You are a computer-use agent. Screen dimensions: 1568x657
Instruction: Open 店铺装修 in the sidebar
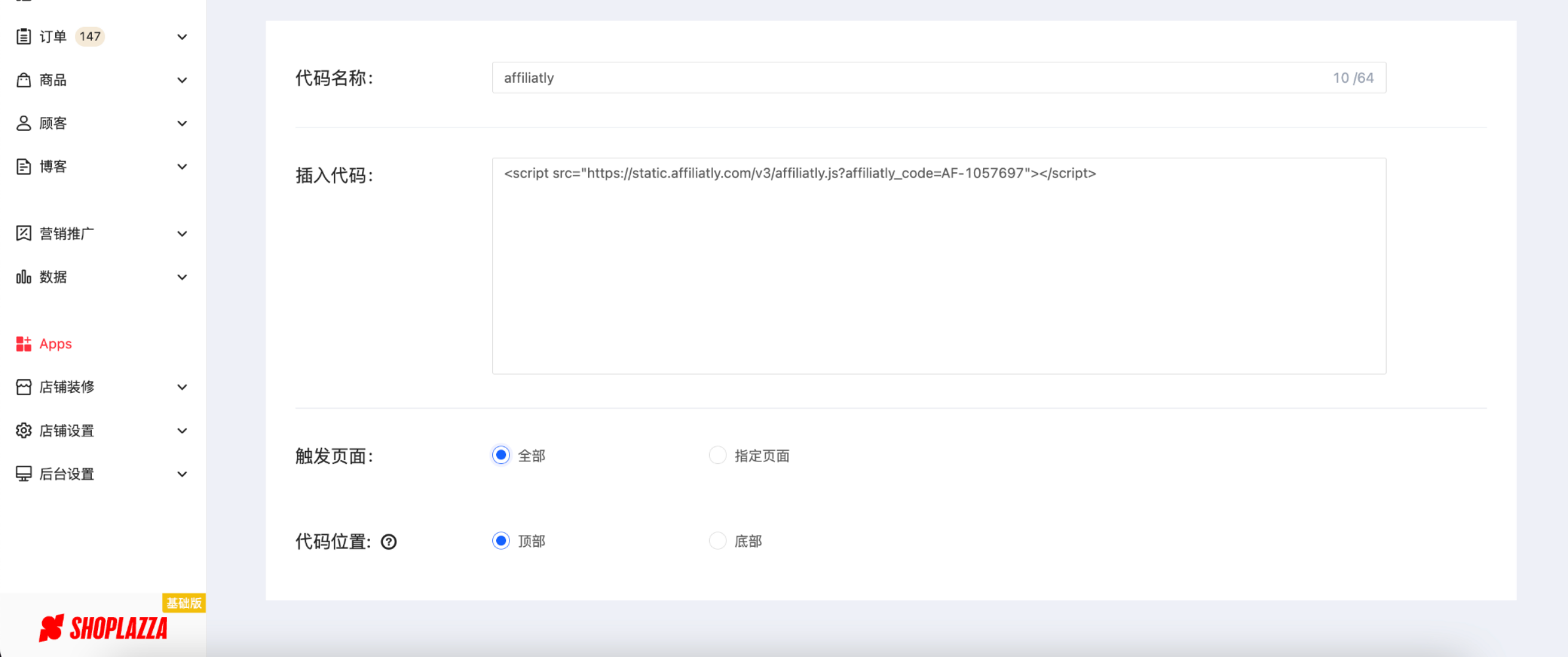(x=102, y=387)
